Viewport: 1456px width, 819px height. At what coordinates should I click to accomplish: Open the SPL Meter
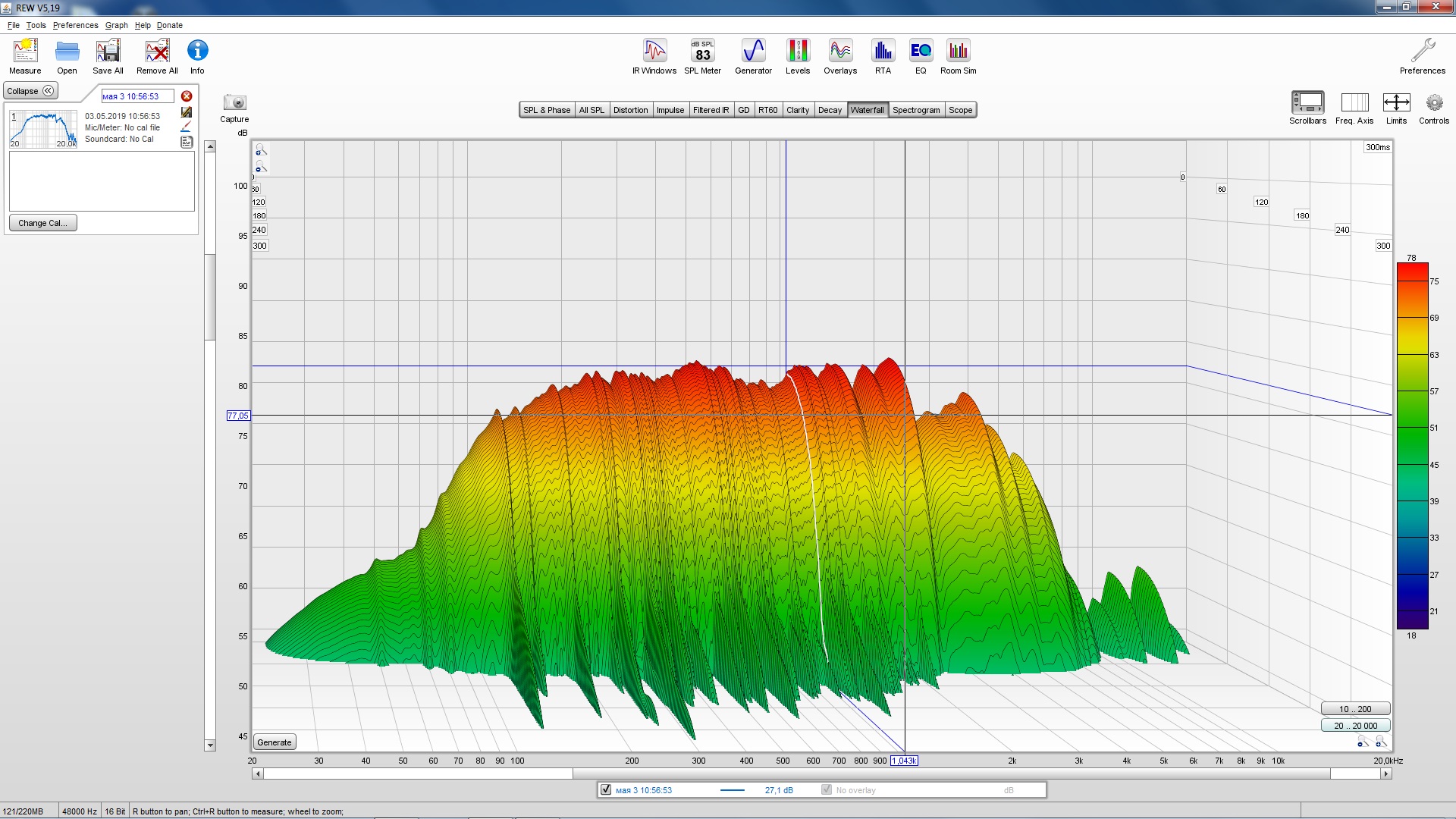click(702, 52)
